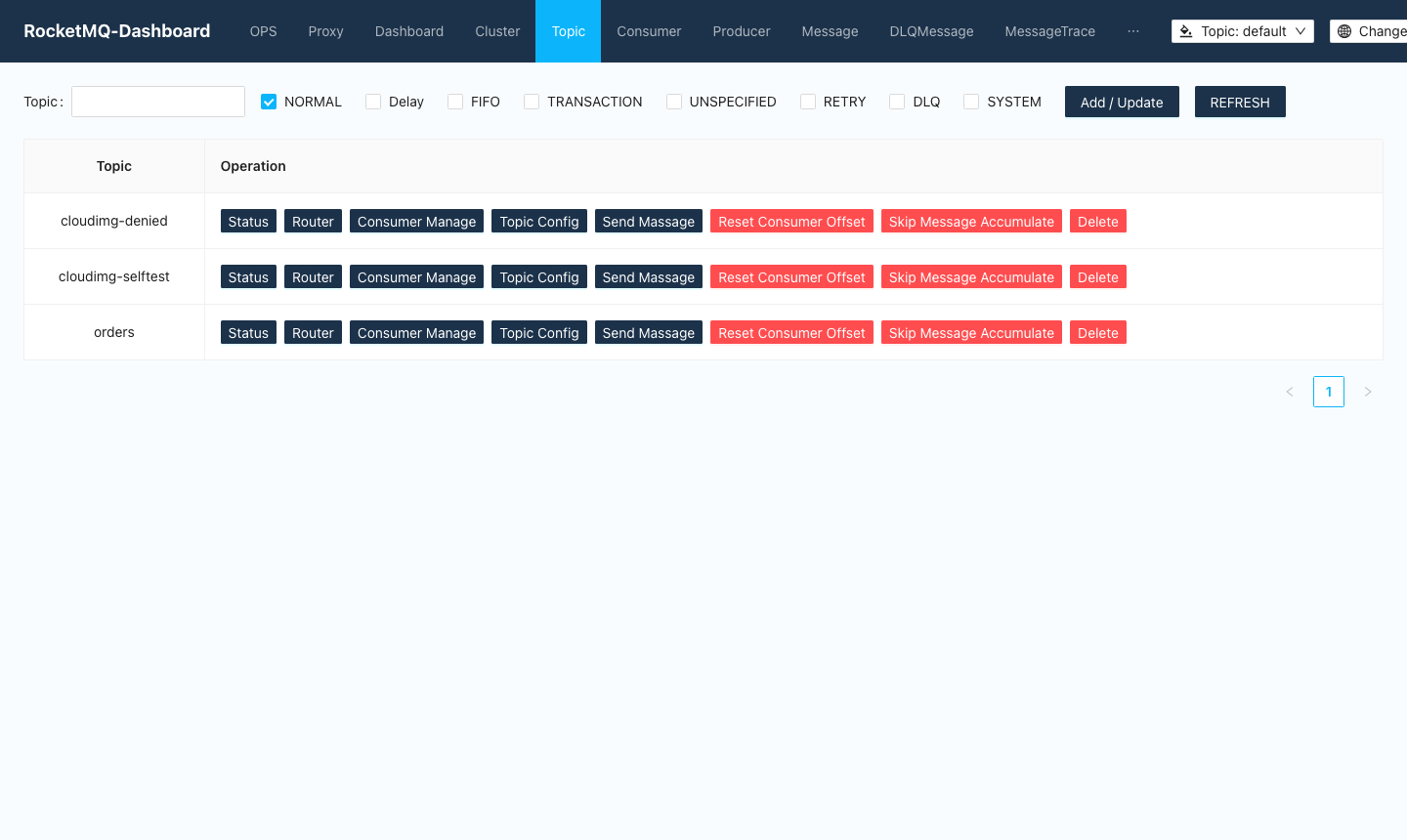
Task: Delete the orders topic
Action: 1098,333
